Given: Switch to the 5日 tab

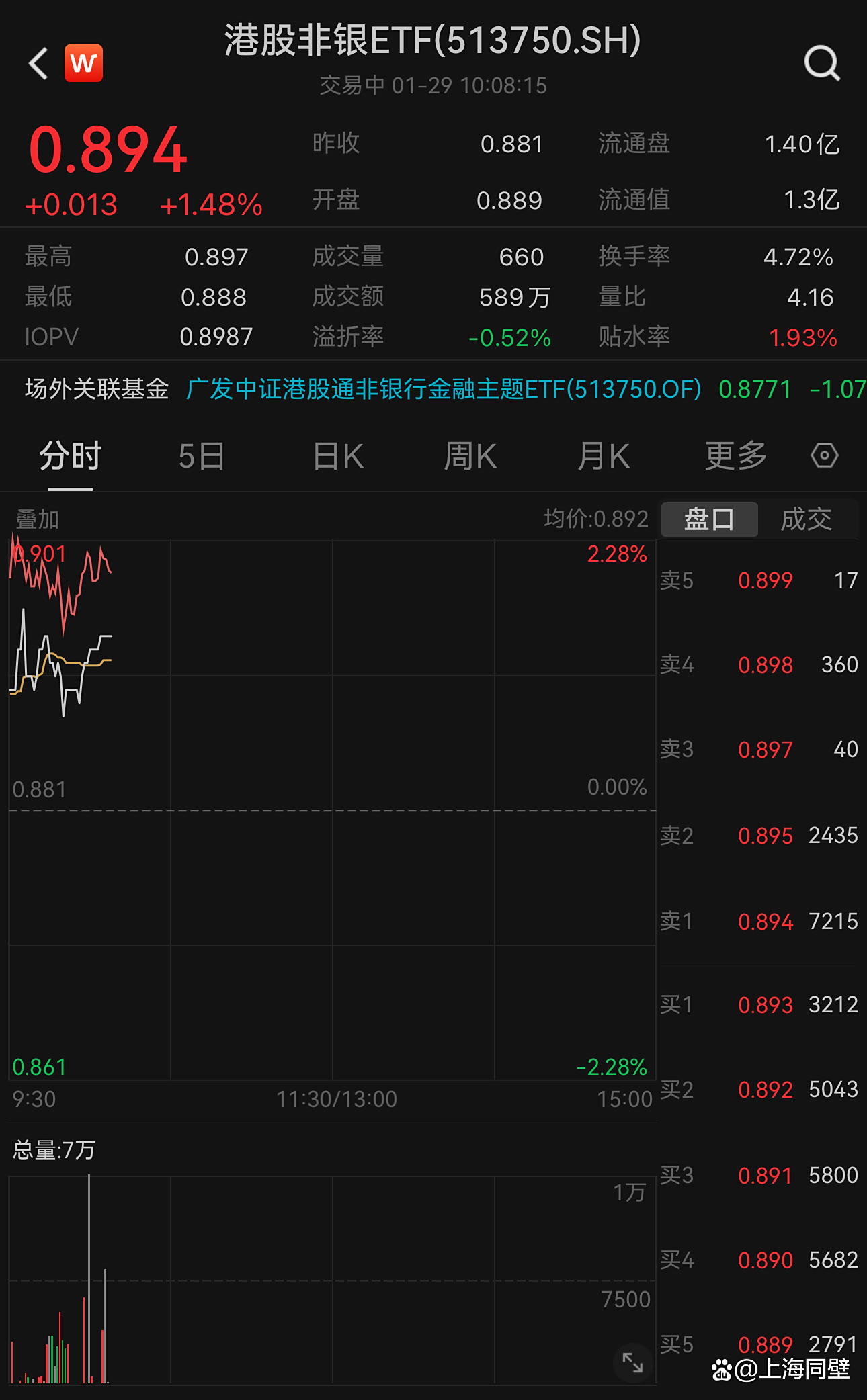Looking at the screenshot, I should click(202, 457).
